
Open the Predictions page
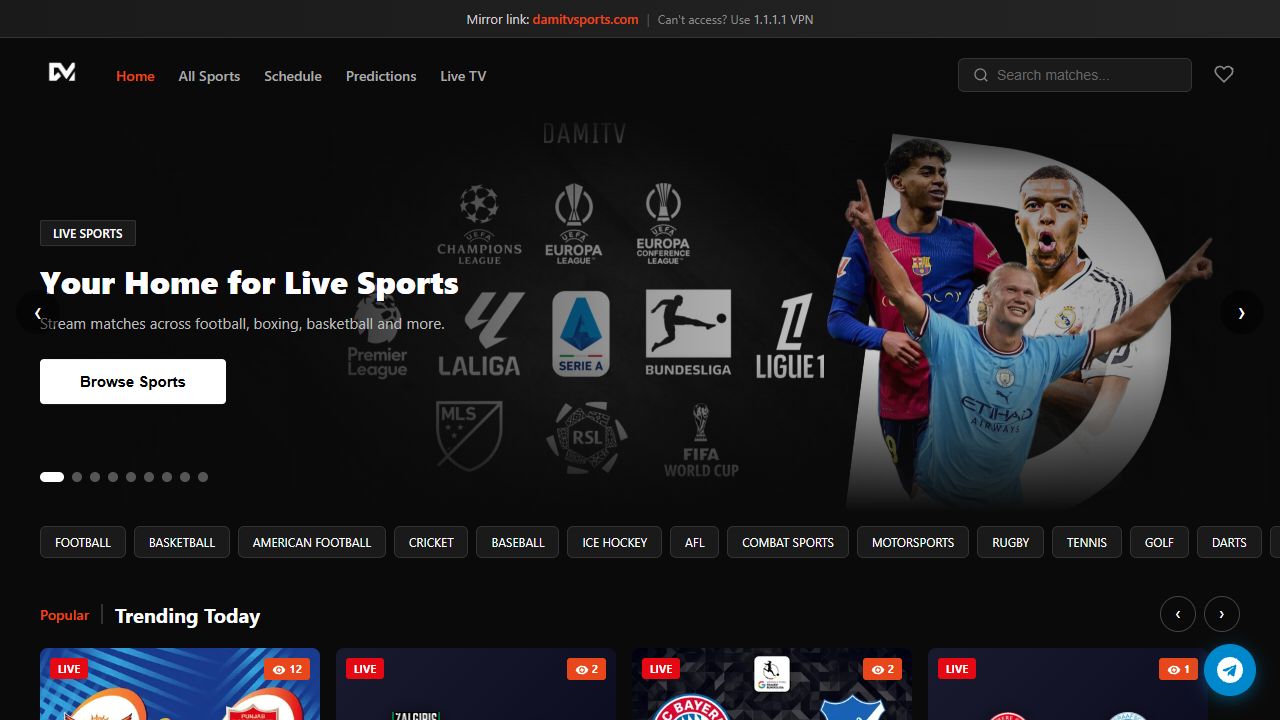[381, 76]
